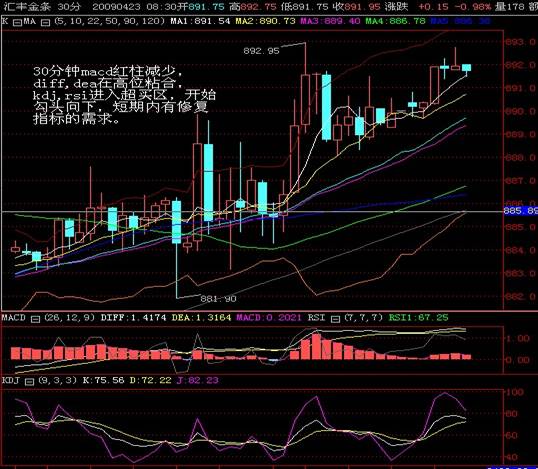Click the 1.00 MACD axis label
The width and height of the screenshot is (538, 469).
pos(518,339)
